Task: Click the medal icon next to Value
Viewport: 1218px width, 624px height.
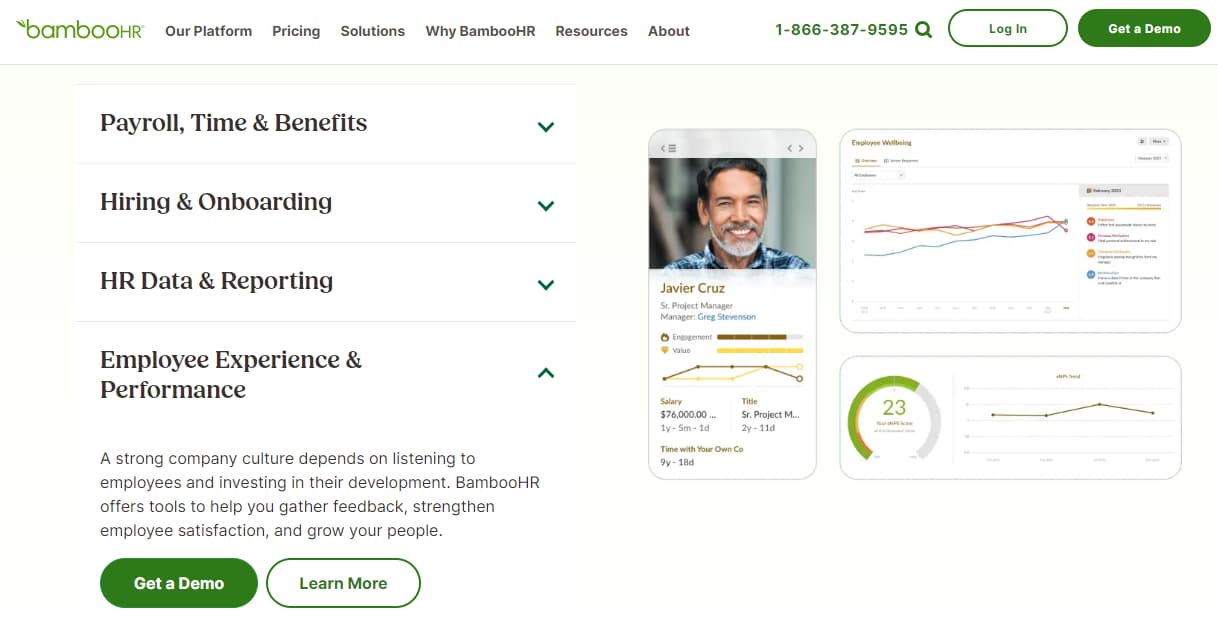Action: (x=664, y=350)
